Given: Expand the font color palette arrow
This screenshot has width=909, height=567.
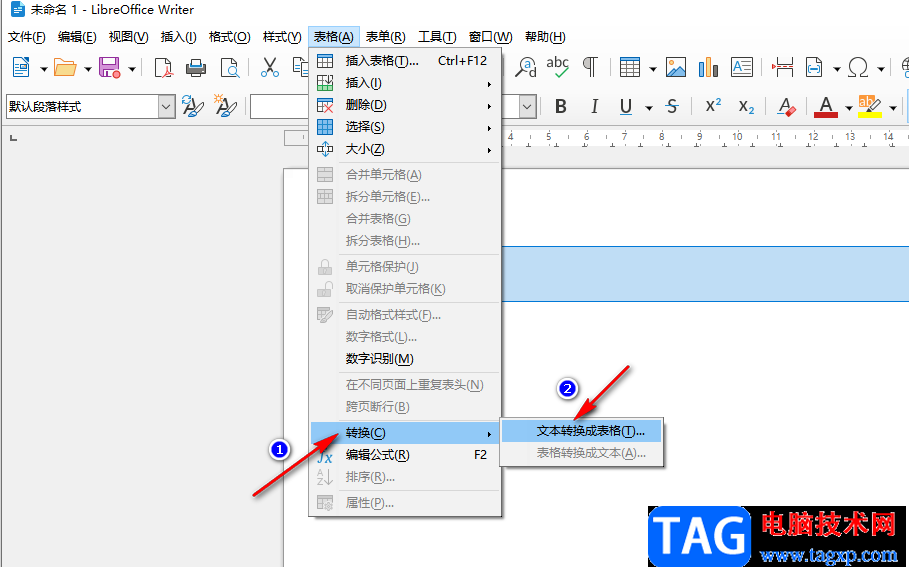Looking at the screenshot, I should tap(849, 108).
